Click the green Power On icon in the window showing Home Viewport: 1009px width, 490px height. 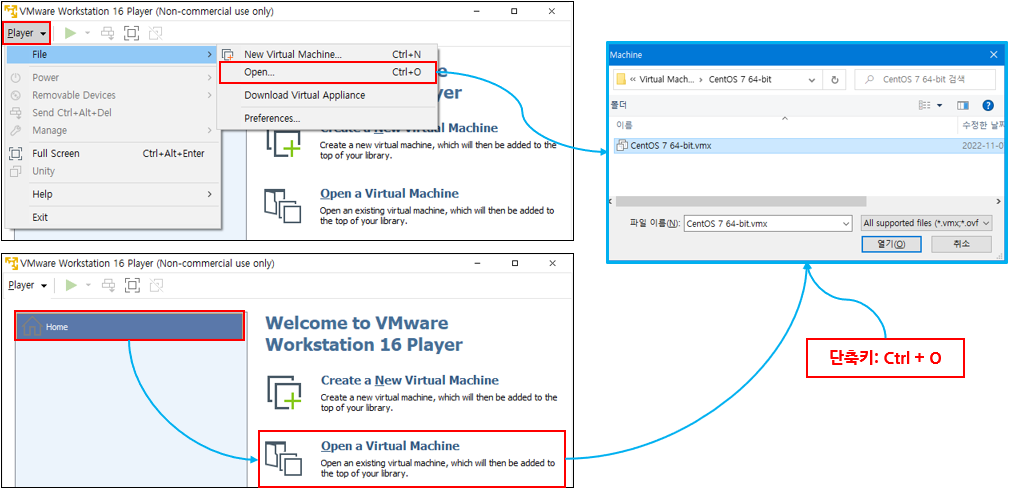[71, 285]
